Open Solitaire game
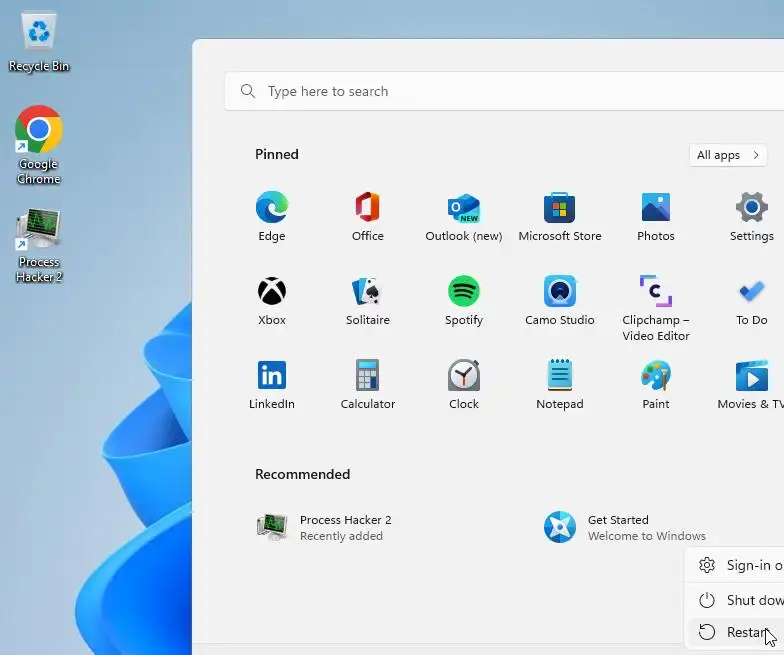Screen dimensions: 784x655 tap(368, 300)
